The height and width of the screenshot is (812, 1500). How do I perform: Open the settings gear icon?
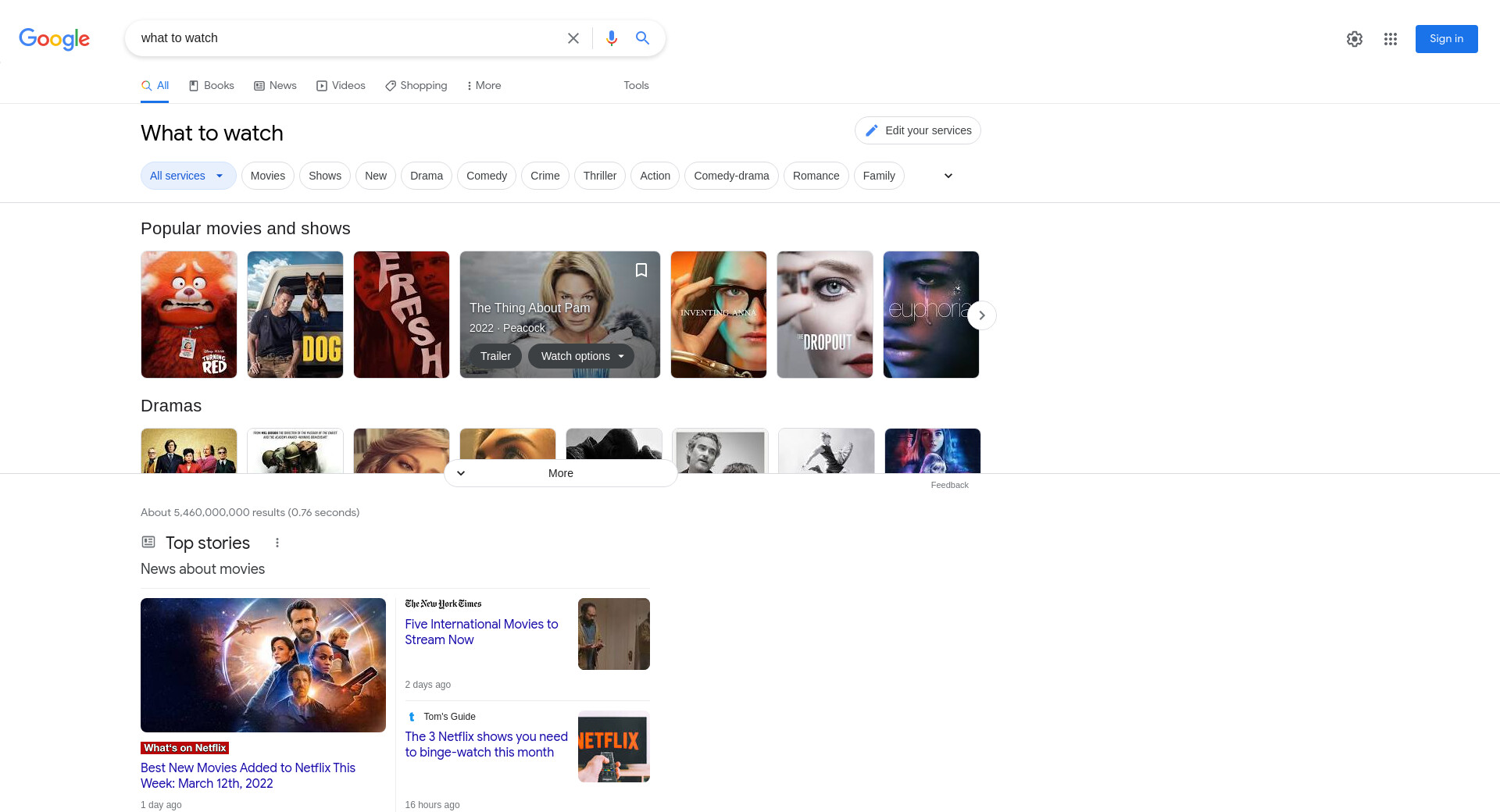(1354, 39)
